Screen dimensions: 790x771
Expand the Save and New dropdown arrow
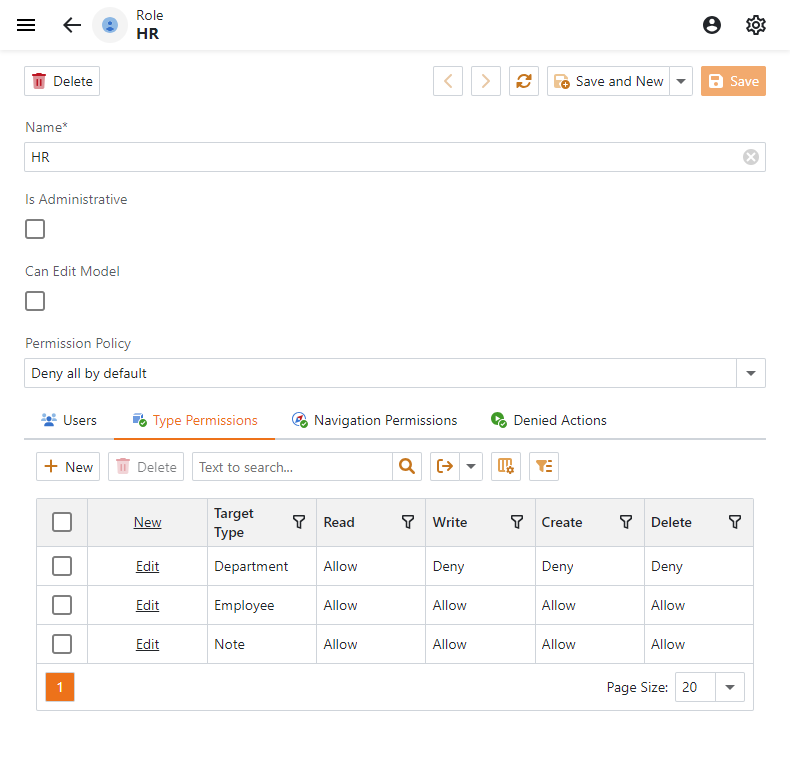tap(681, 81)
